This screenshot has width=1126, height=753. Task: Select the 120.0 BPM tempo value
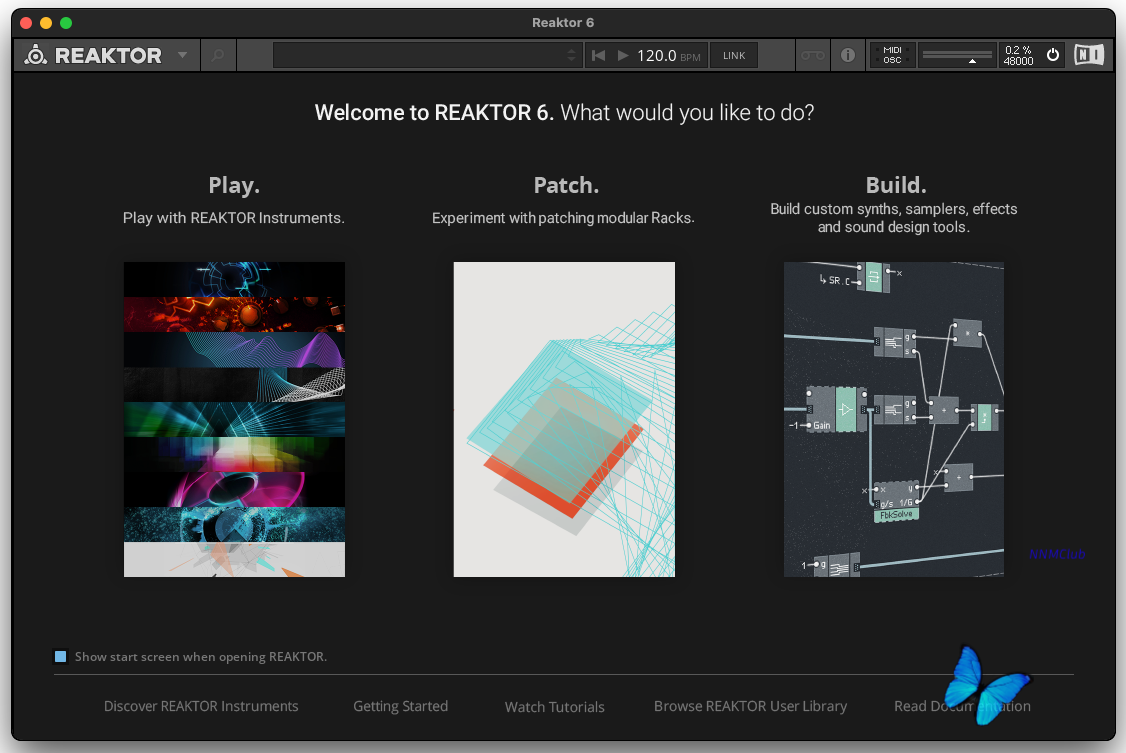[x=656, y=55]
